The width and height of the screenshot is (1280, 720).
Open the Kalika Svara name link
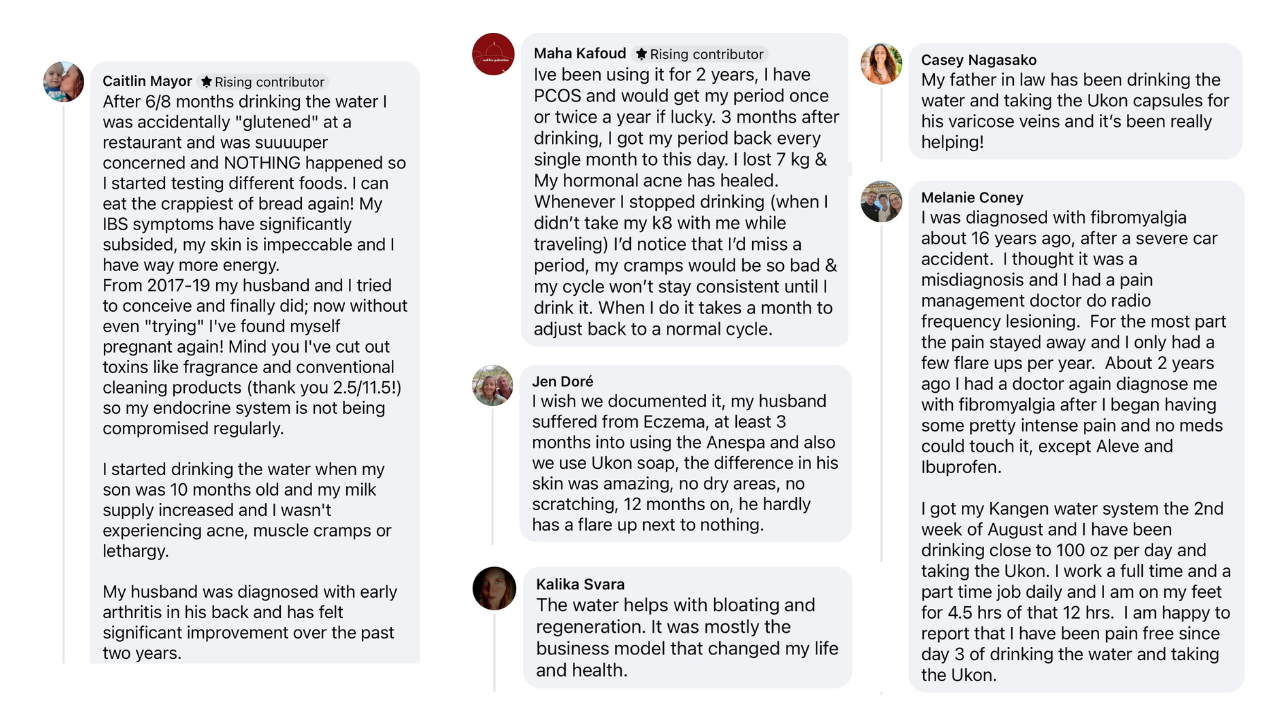click(580, 584)
